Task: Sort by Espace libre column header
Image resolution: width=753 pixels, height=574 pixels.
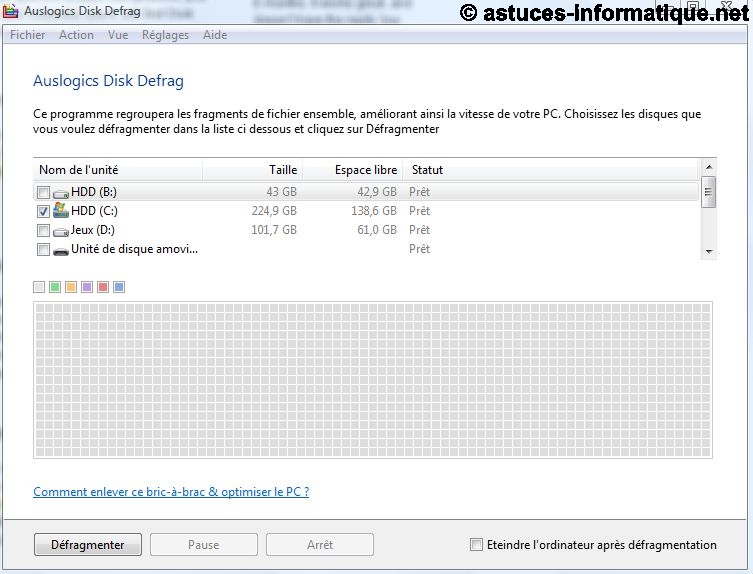Action: click(x=352, y=170)
